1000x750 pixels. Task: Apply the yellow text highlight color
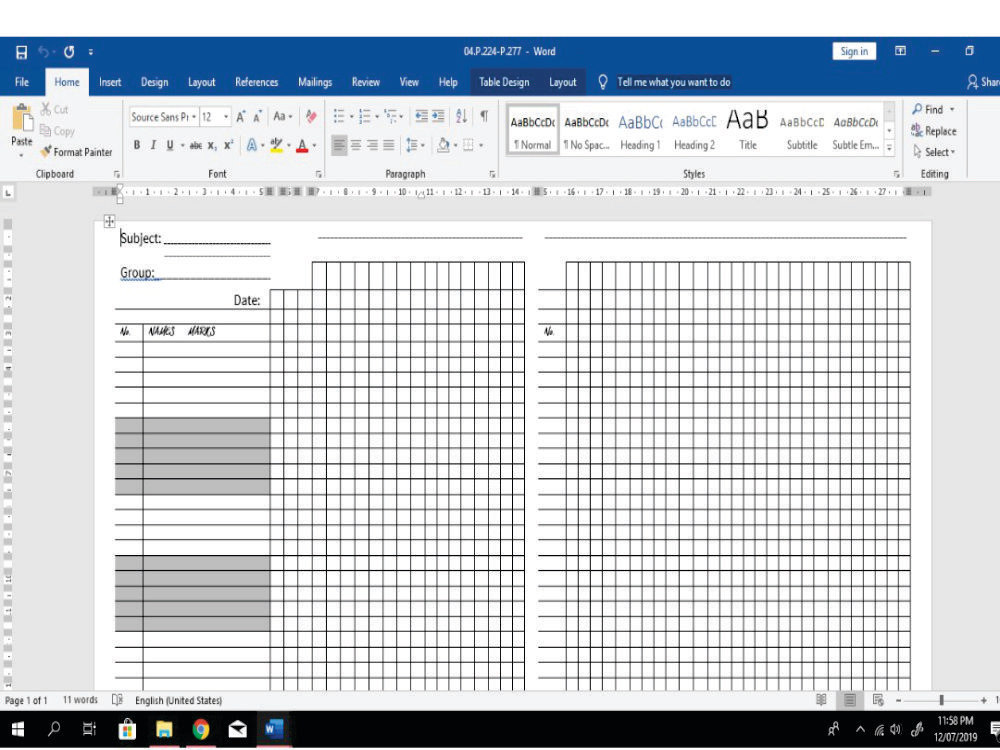pyautogui.click(x=276, y=145)
